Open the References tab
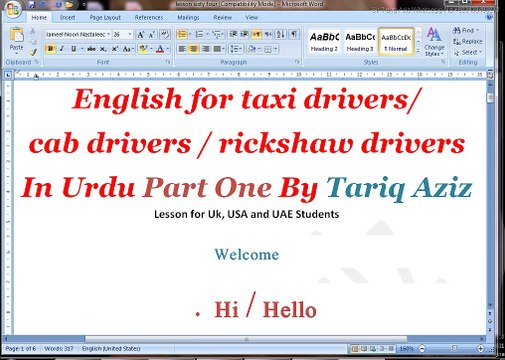The image size is (505, 360). click(149, 18)
